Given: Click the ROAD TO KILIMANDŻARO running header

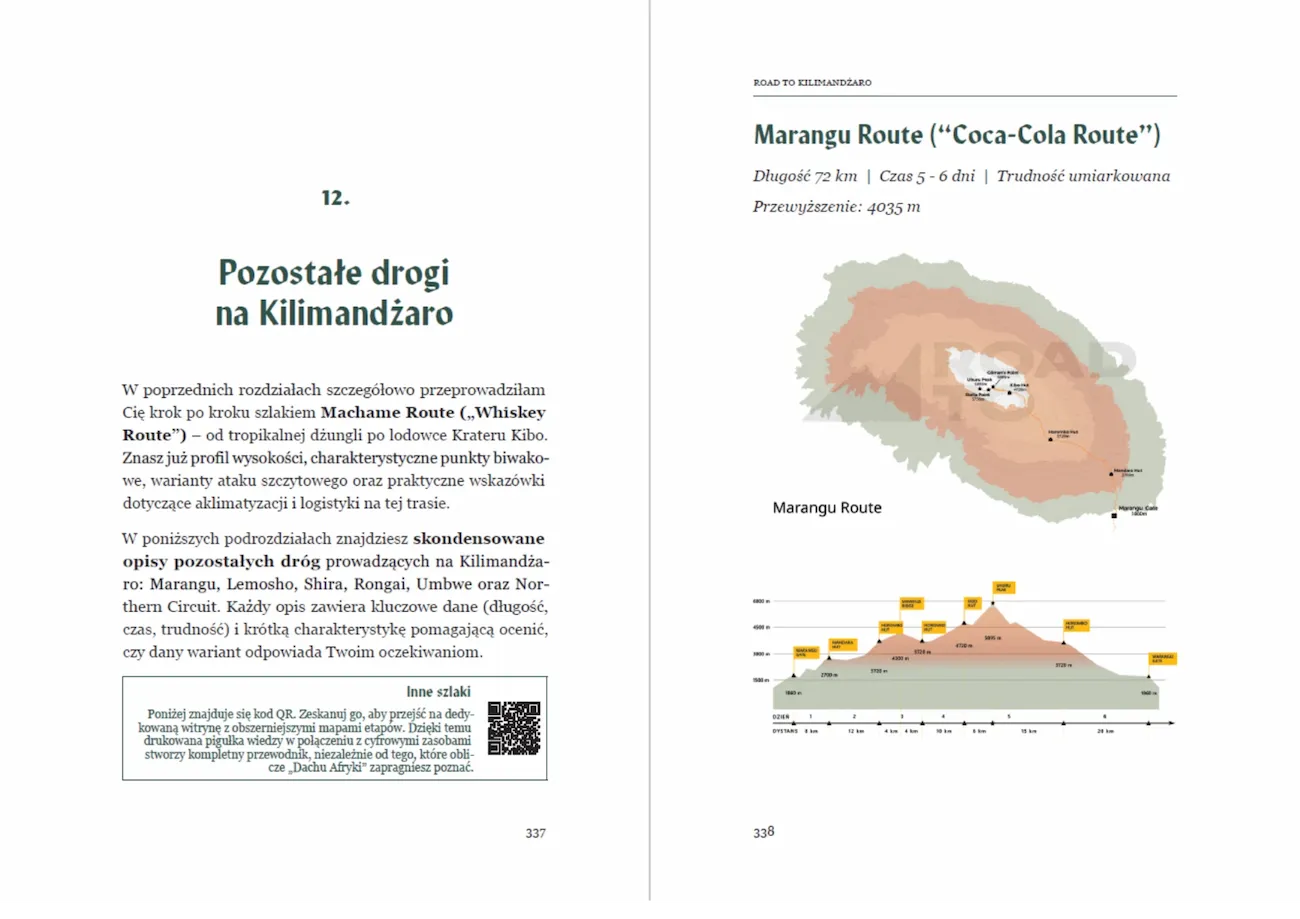Looking at the screenshot, I should point(812,82).
